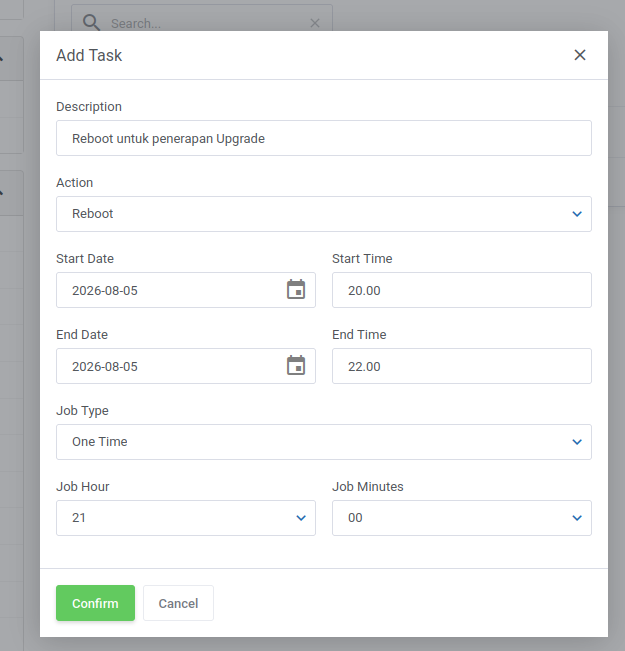Open the Job Minutes dropdown showing 00
This screenshot has height=651, width=625.
462,518
